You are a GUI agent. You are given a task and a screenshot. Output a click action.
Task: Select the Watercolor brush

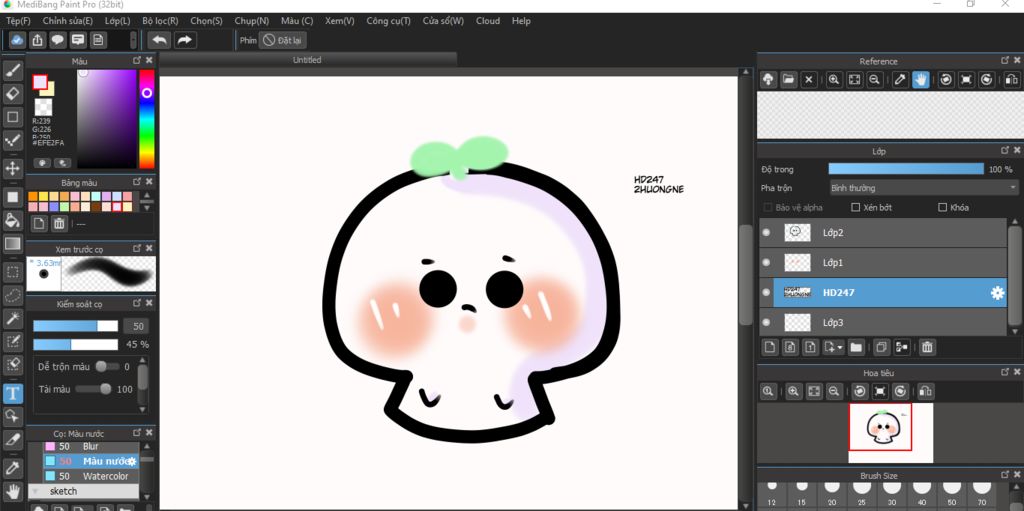click(x=91, y=476)
